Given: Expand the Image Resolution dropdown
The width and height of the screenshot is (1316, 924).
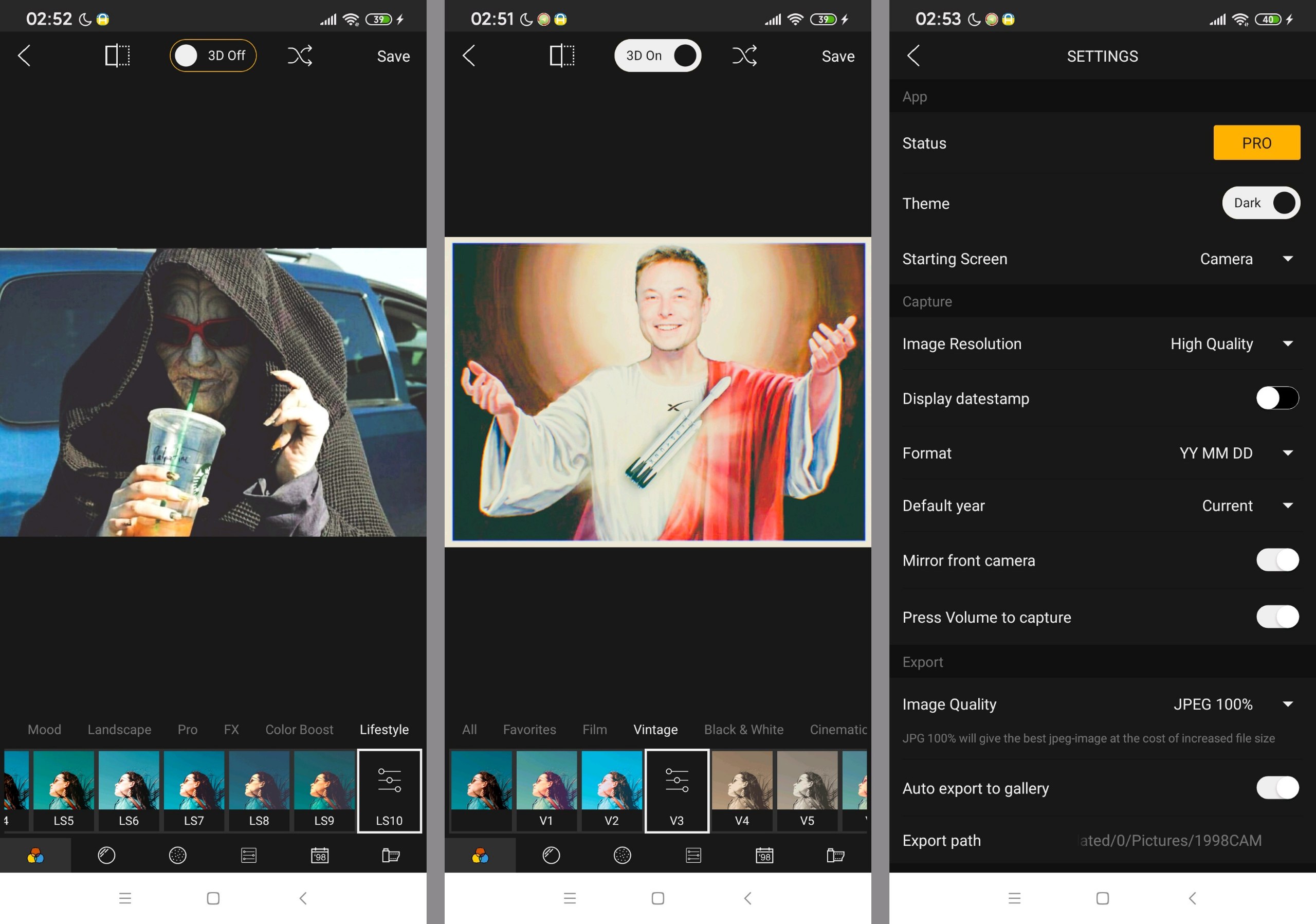Looking at the screenshot, I should point(1287,344).
